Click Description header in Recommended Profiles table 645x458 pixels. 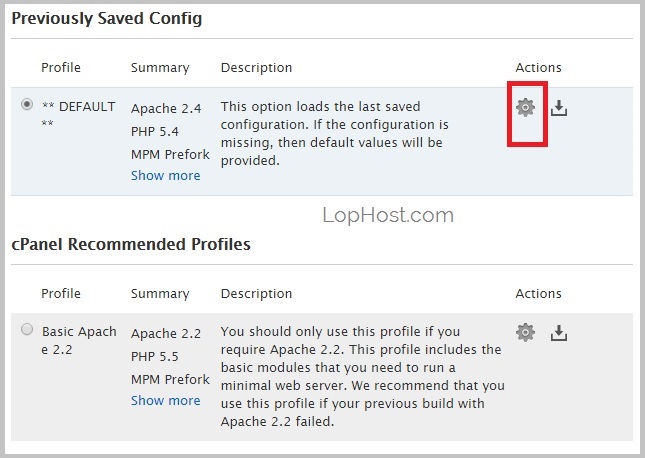point(256,293)
